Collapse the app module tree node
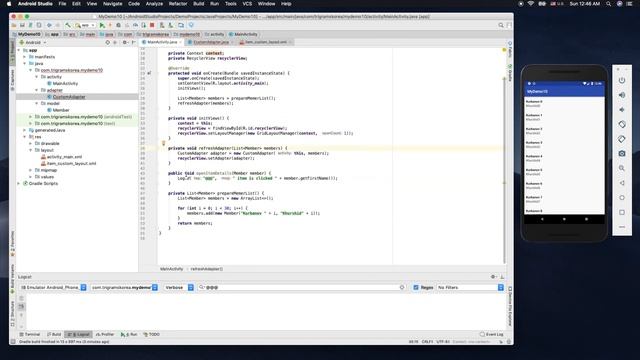Screen dimensions: 640x360 [19, 50]
